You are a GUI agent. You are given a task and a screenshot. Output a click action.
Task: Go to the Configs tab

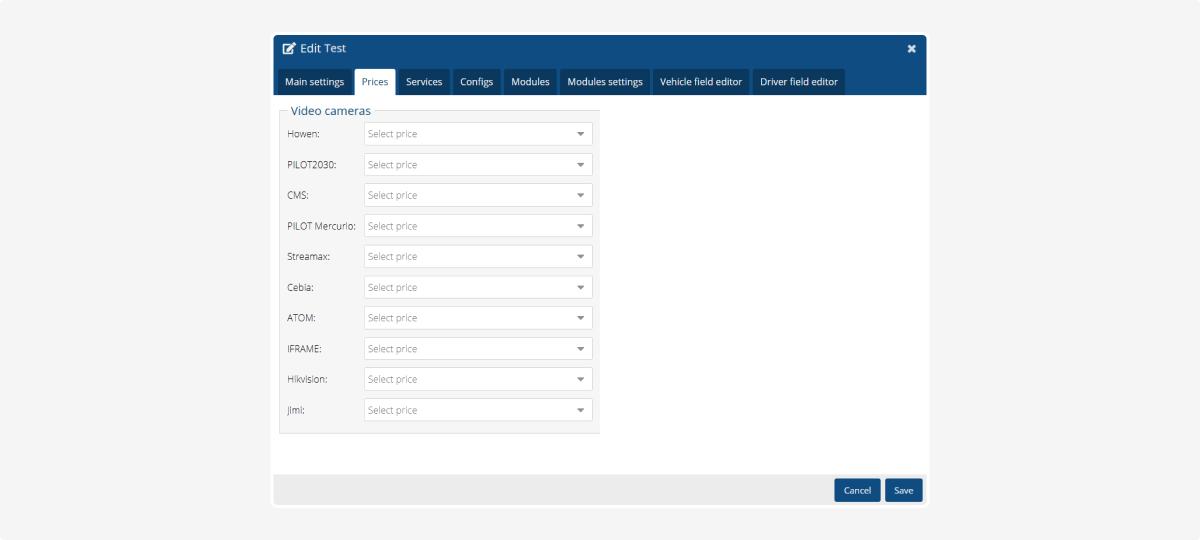[x=476, y=82]
